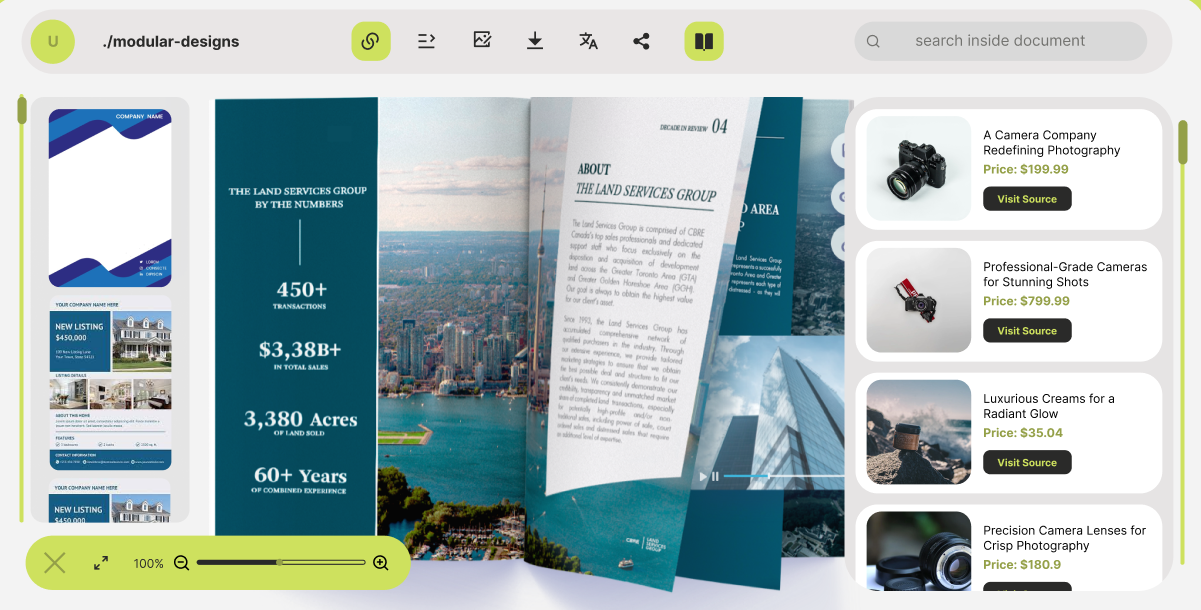Open 'A Camera Company Redefining Photography' title
Viewport: 1201px width, 610px height.
[1052, 143]
